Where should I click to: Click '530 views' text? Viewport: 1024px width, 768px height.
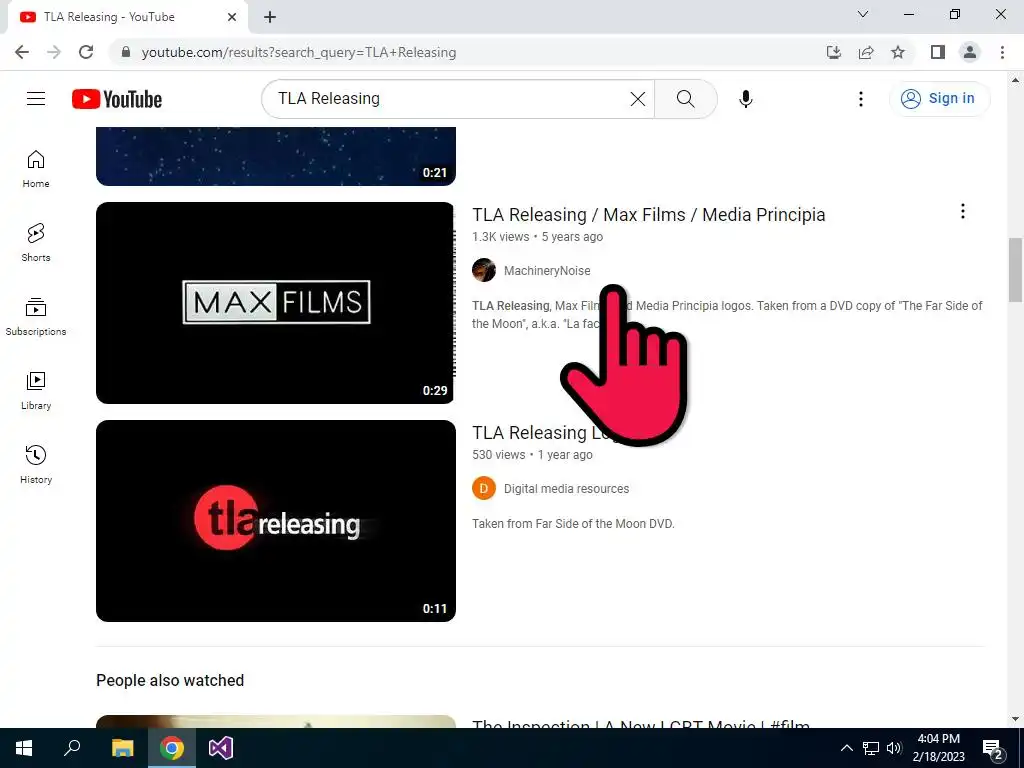coord(498,455)
